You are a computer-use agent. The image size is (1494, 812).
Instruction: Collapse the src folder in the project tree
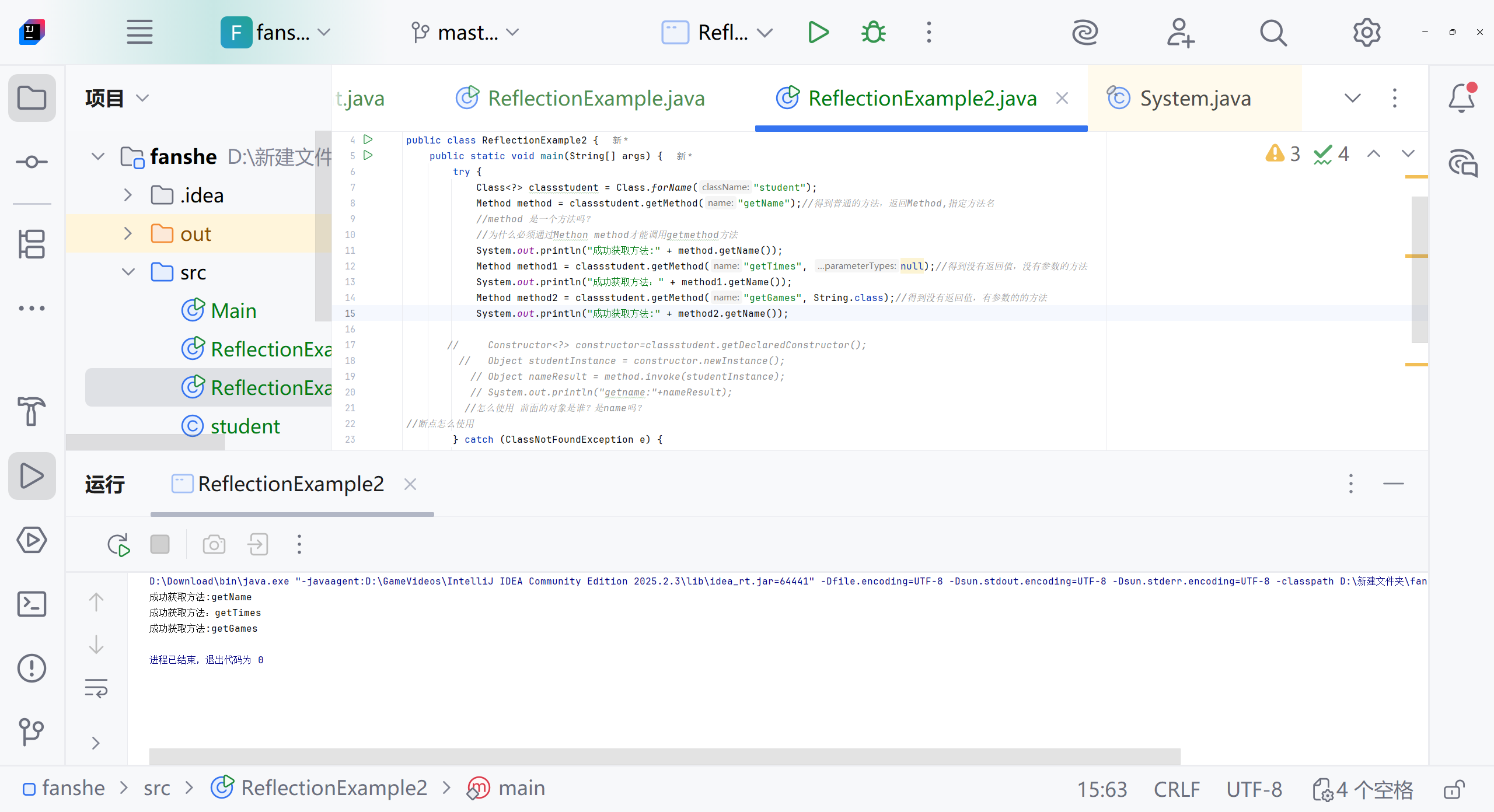coord(128,272)
